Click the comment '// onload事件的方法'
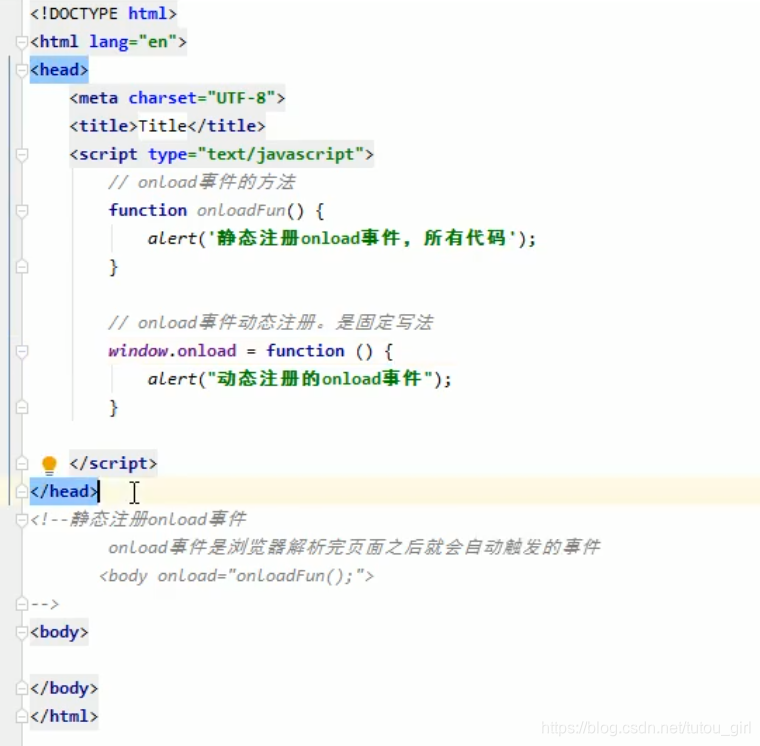 (202, 182)
